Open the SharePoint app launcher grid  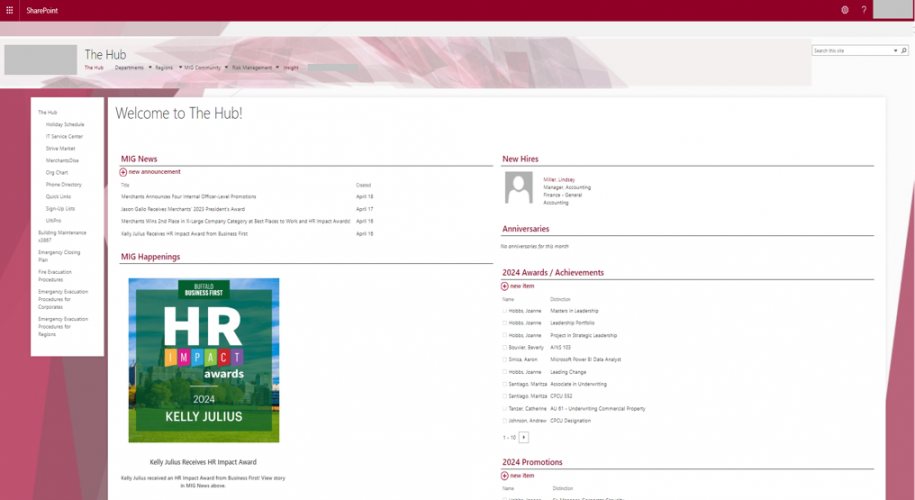(x=9, y=10)
